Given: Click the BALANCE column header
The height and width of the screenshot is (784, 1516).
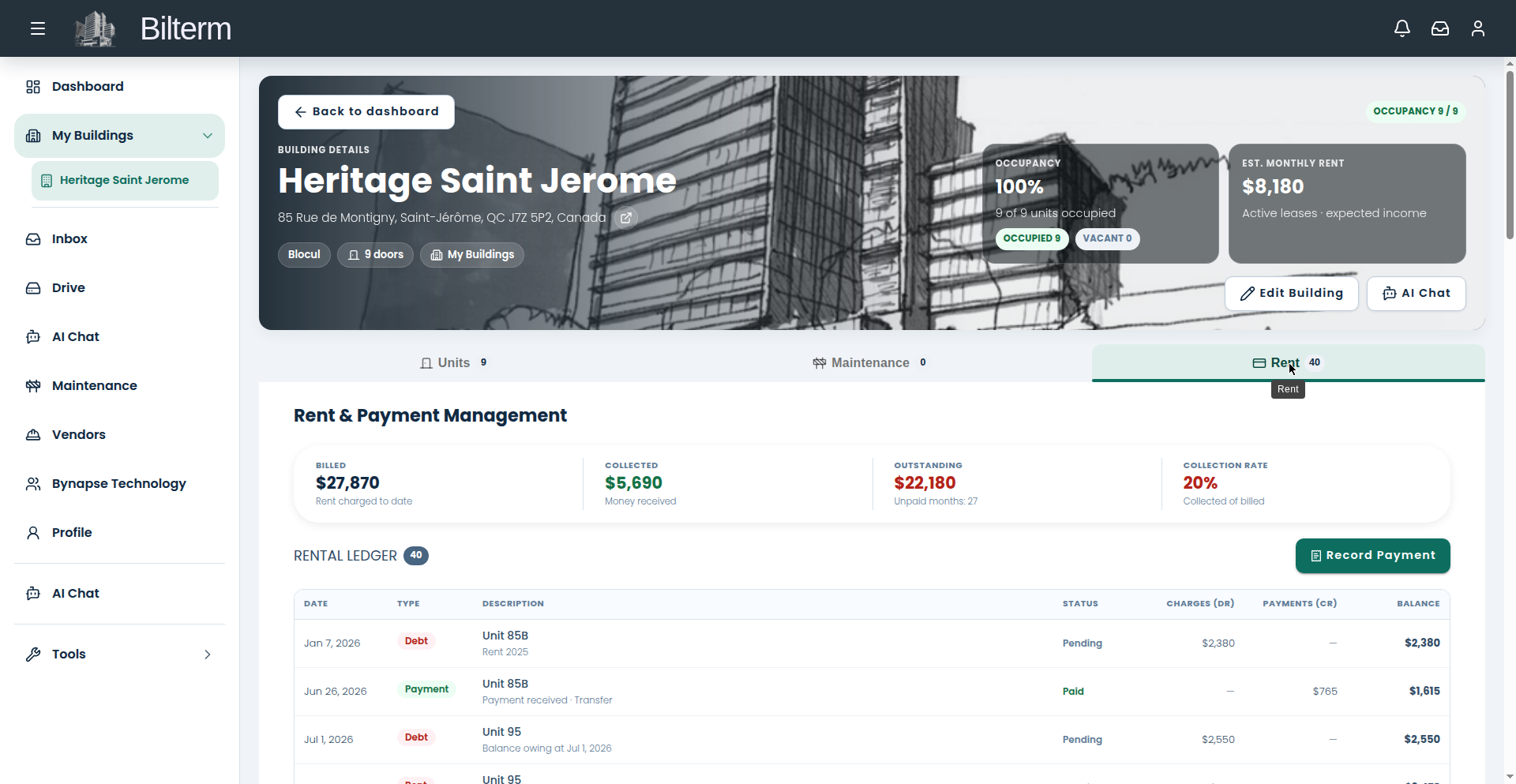Looking at the screenshot, I should (1418, 604).
